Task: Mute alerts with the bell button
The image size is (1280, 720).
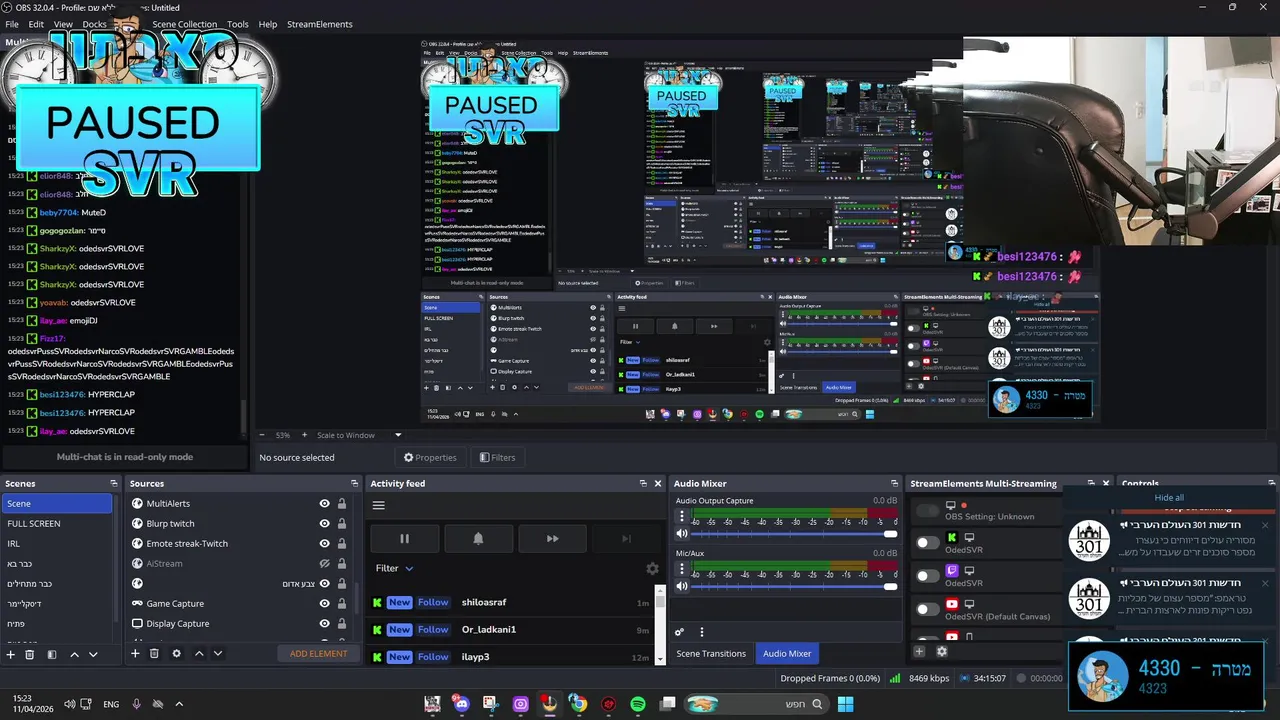Action: [x=478, y=539]
